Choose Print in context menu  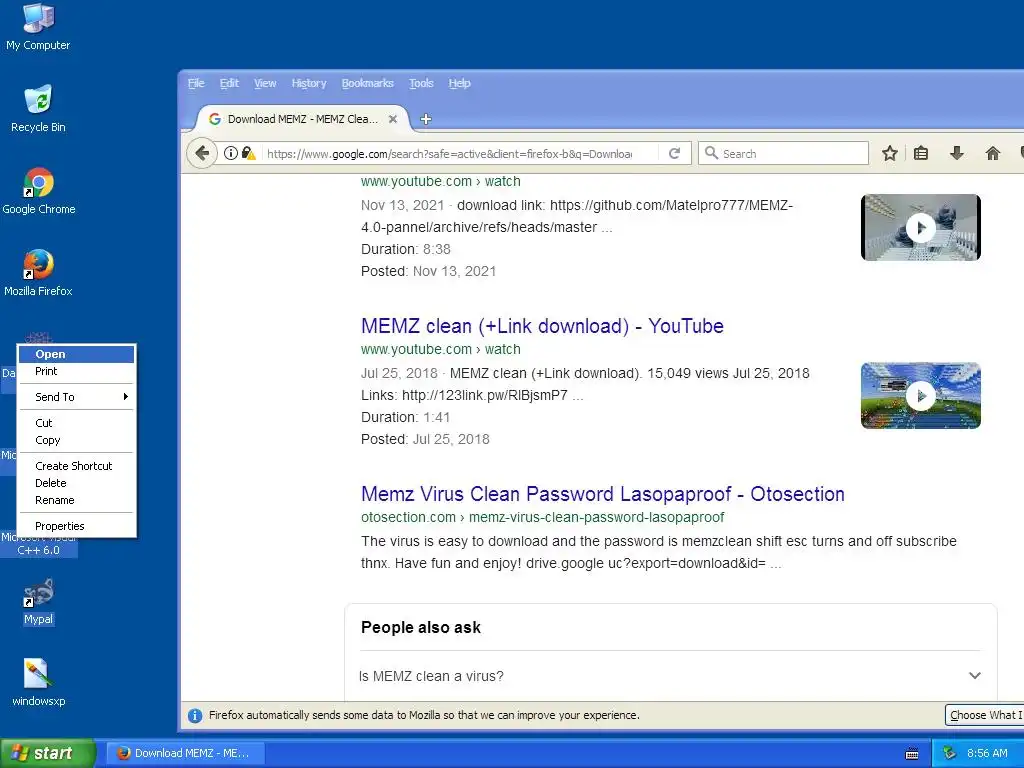coord(76,371)
